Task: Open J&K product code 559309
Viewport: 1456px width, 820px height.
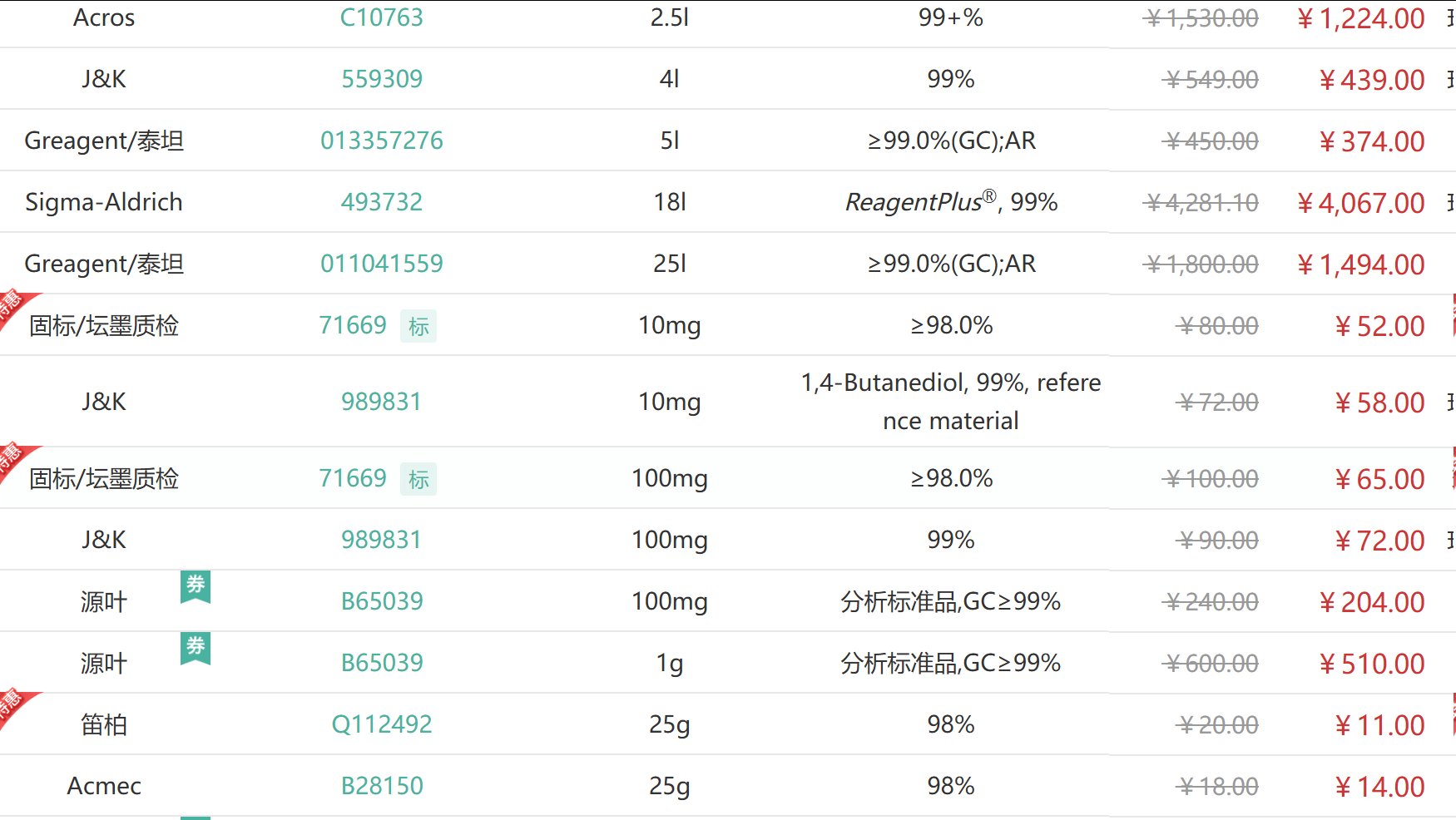Action: tap(382, 79)
